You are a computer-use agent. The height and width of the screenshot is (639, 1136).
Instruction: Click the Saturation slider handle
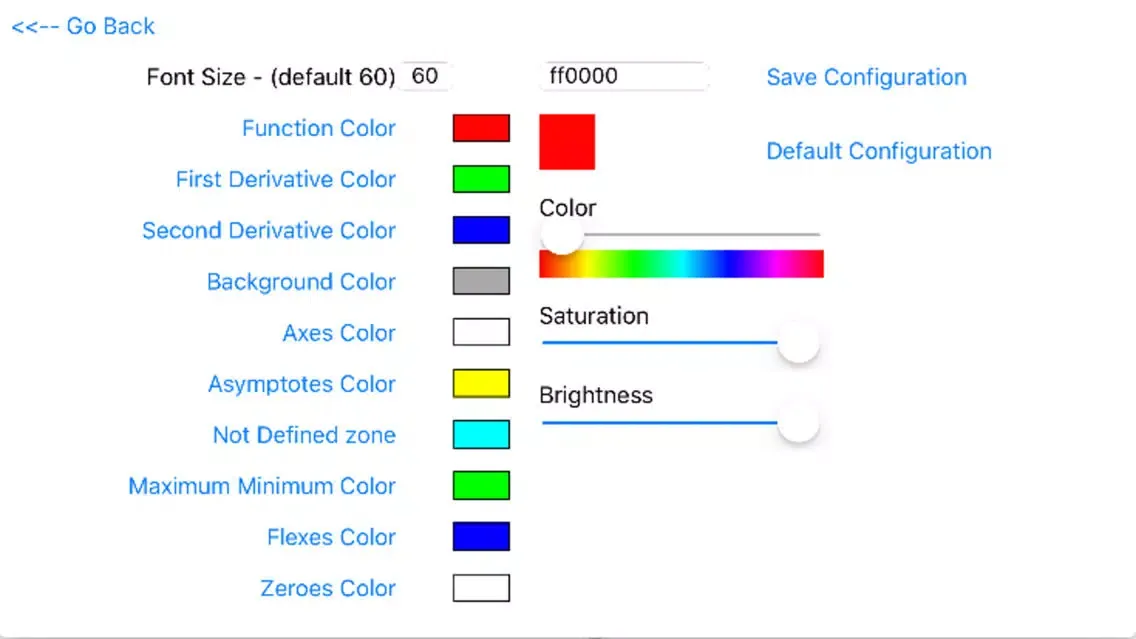pos(798,343)
